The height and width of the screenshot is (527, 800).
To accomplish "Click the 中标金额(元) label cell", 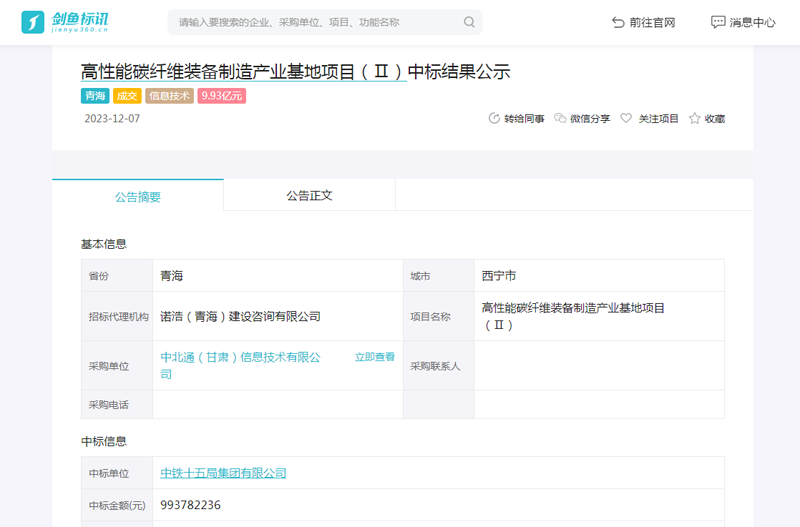I will [117, 505].
